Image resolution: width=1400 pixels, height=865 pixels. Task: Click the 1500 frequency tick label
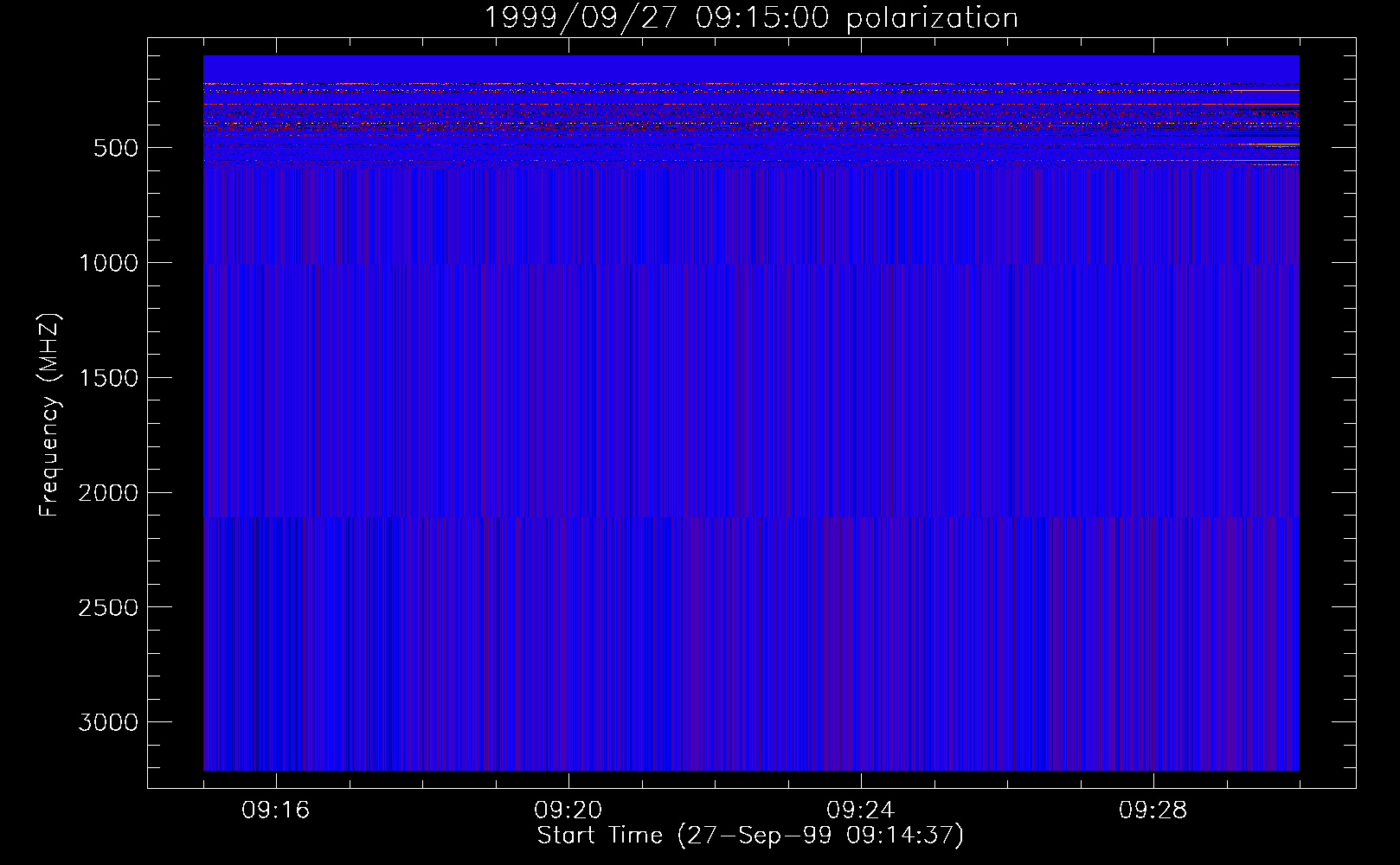(108, 378)
